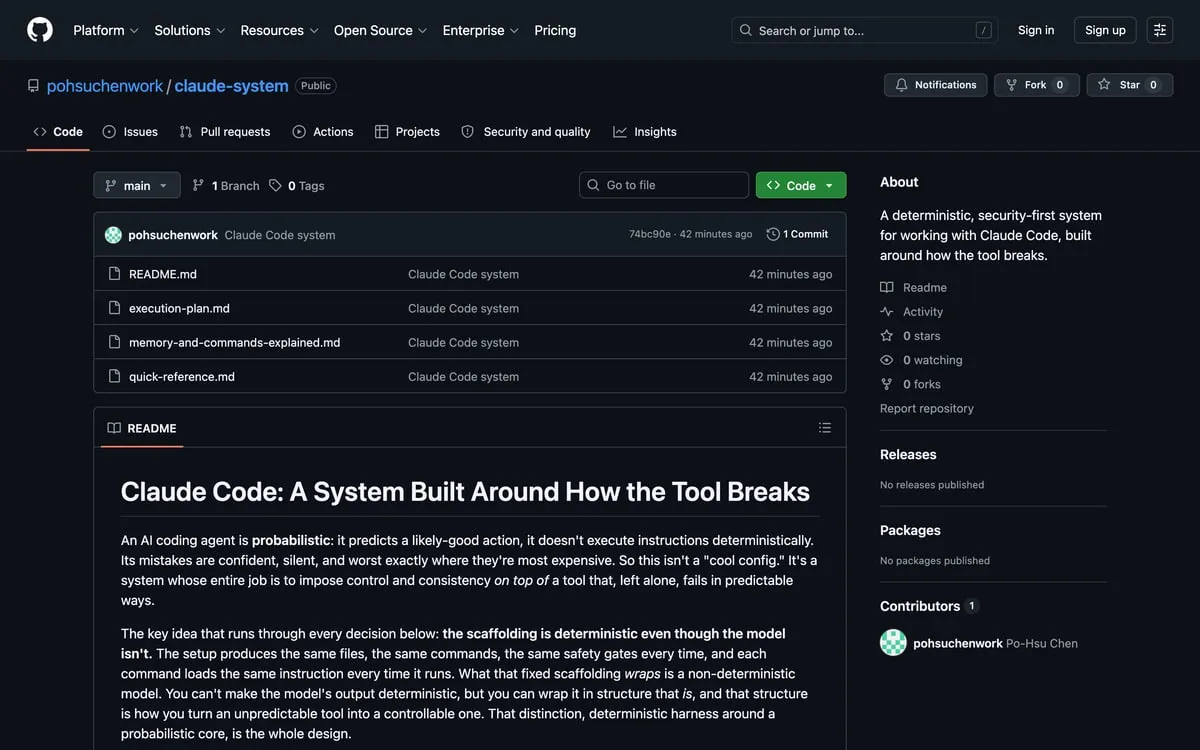Image resolution: width=1200 pixels, height=750 pixels.
Task: Open the claude-system repository link
Action: tap(231, 86)
